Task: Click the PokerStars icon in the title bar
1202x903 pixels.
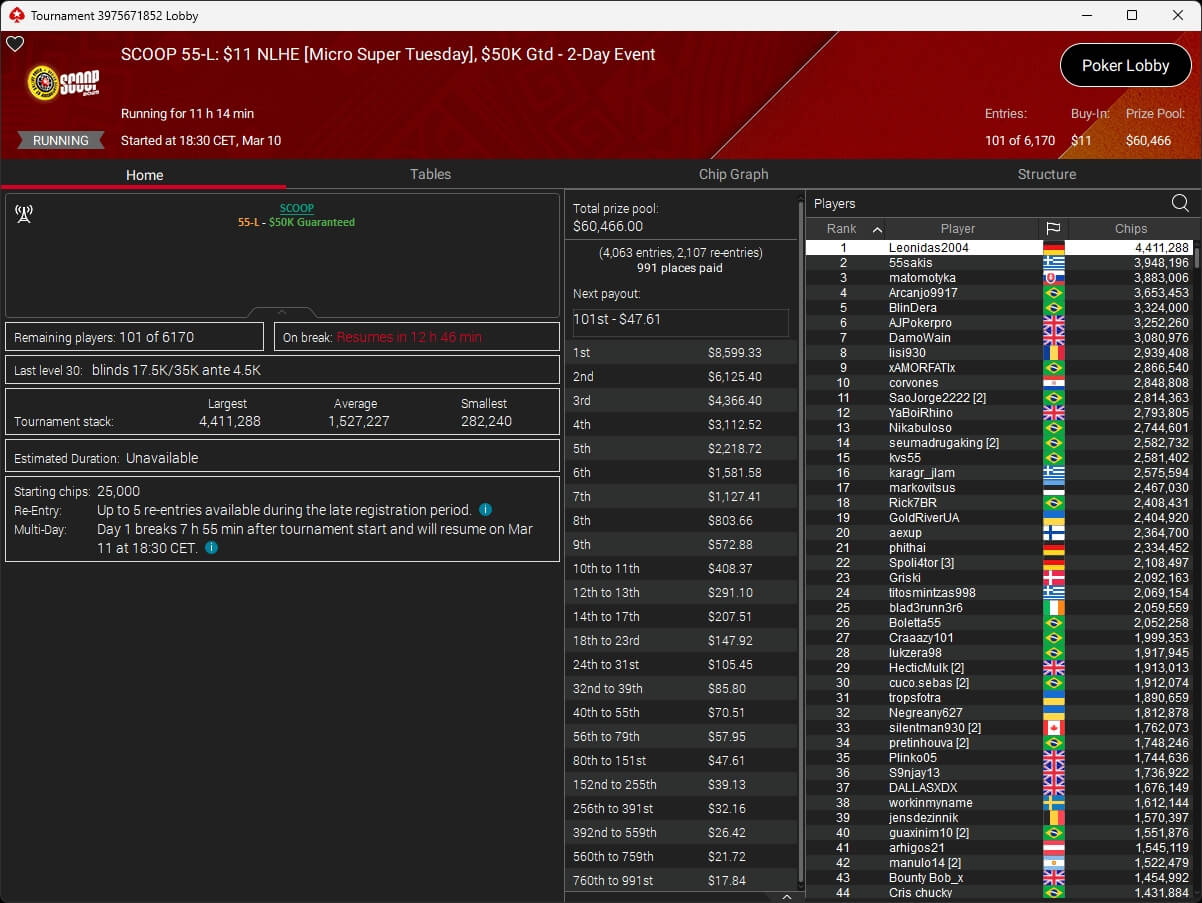Action: click(x=15, y=15)
